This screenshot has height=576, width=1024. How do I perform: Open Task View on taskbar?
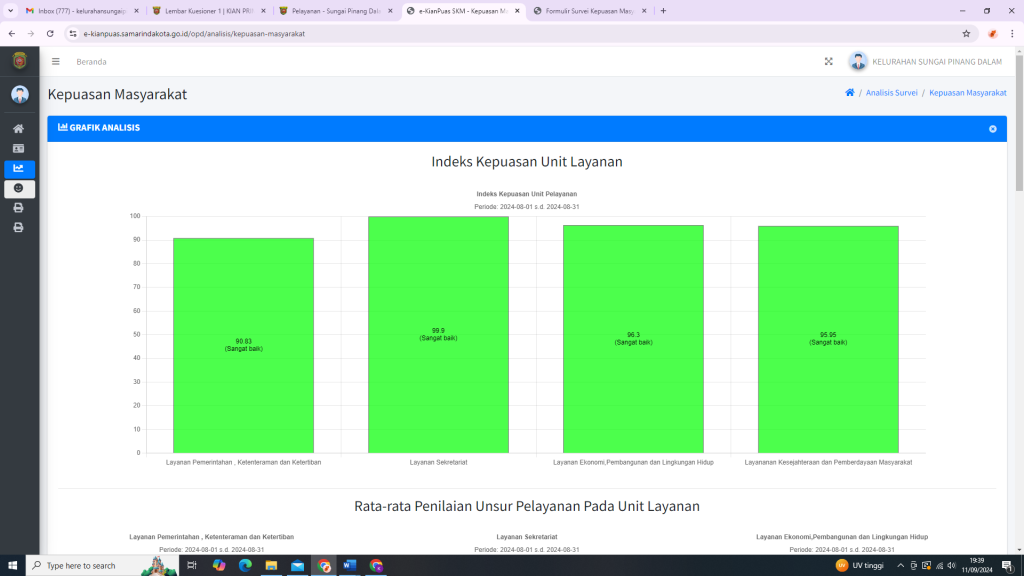[192, 566]
